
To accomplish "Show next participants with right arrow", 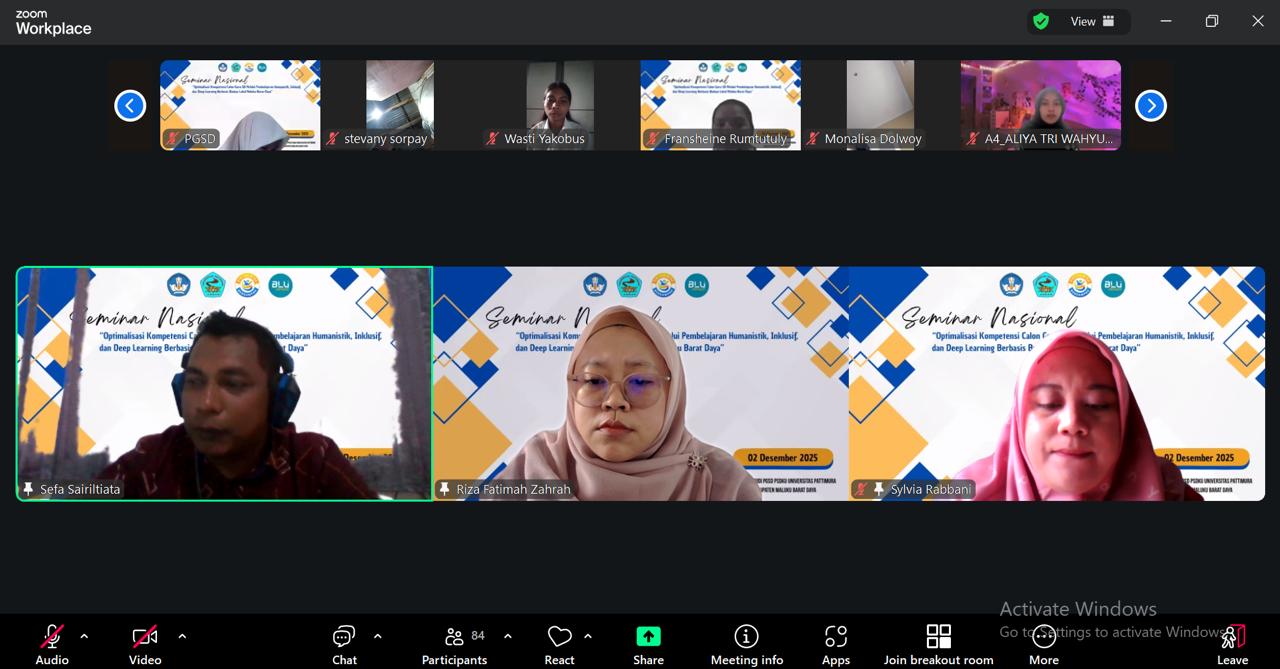I will tap(1150, 105).
